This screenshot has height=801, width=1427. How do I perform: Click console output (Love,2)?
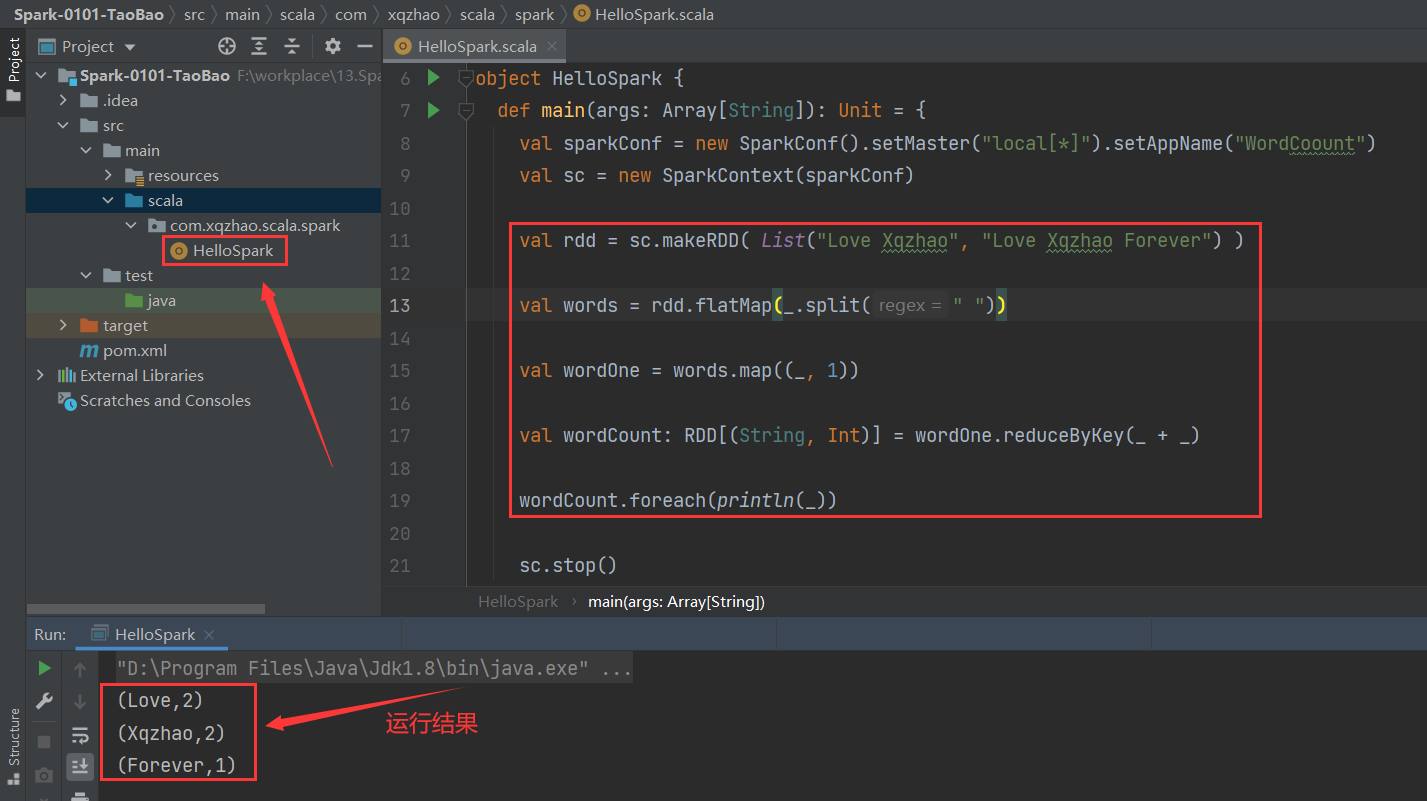(159, 701)
